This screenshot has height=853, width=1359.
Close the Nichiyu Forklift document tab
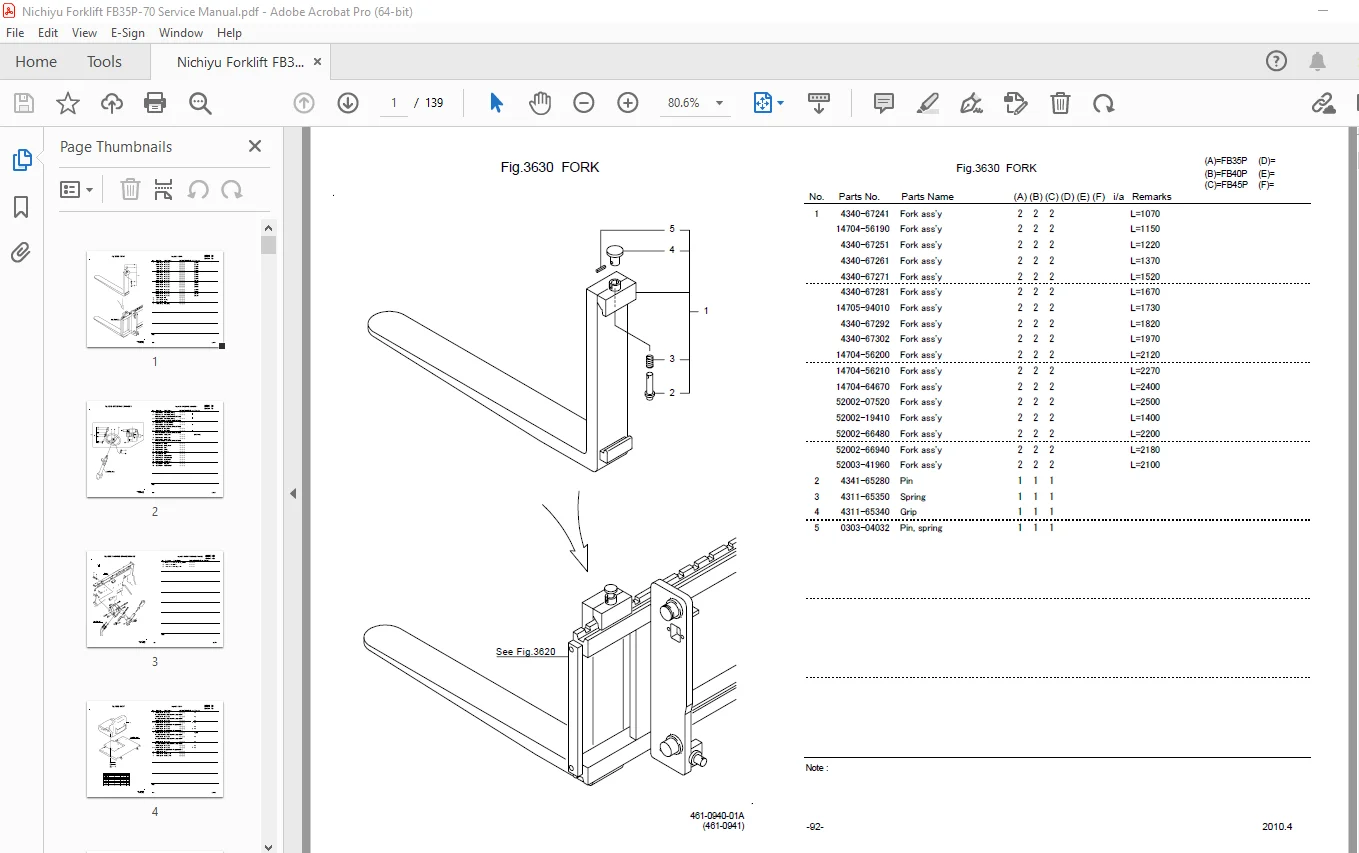click(318, 62)
